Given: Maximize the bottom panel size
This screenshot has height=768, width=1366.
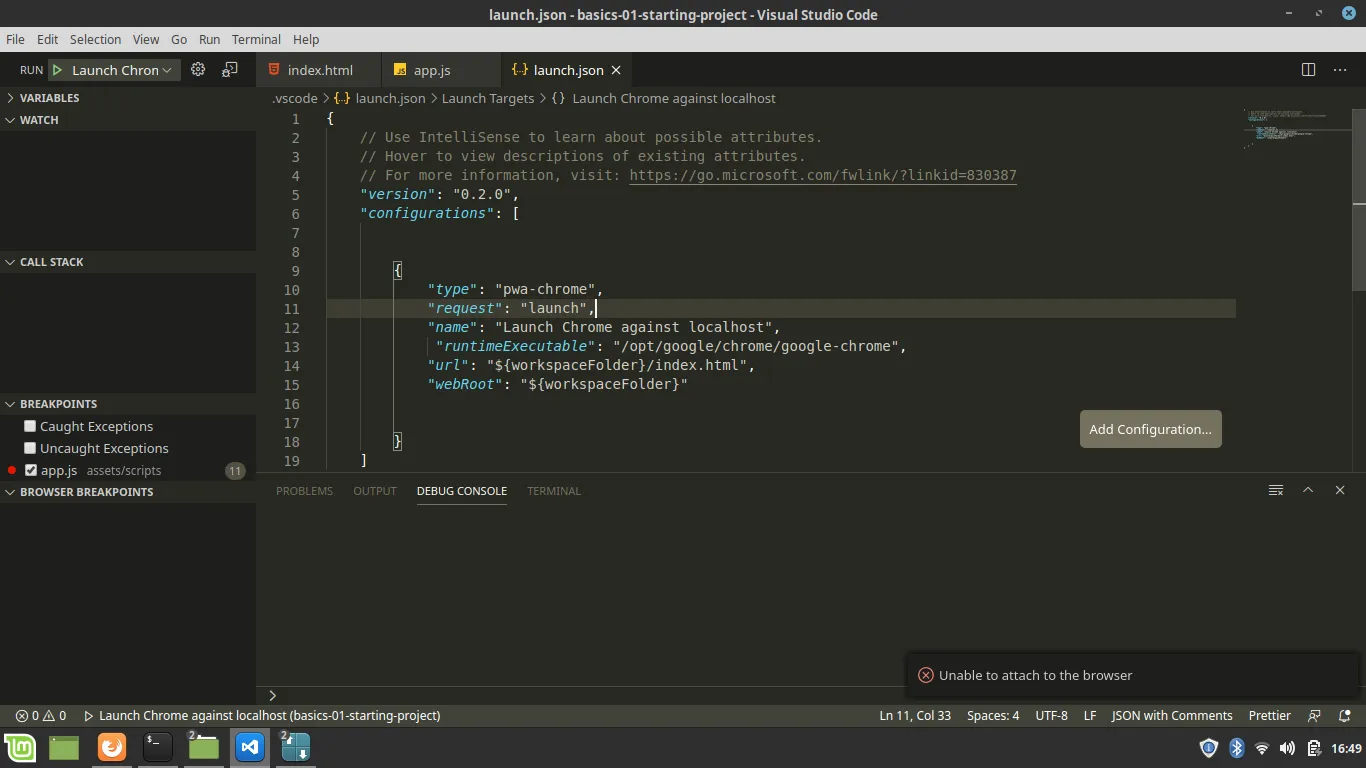Looking at the screenshot, I should 1308,490.
